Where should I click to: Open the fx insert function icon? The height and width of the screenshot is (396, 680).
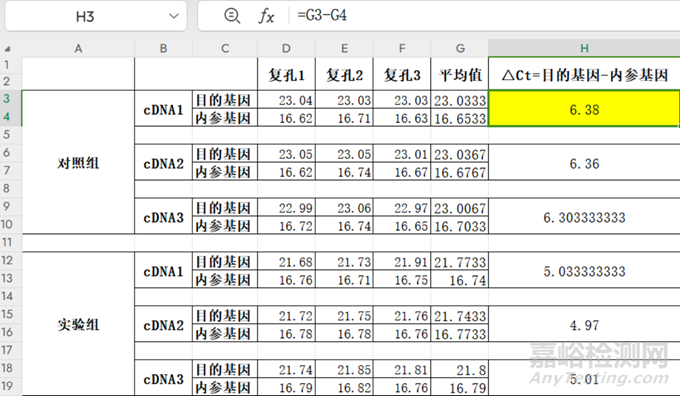[x=266, y=16]
